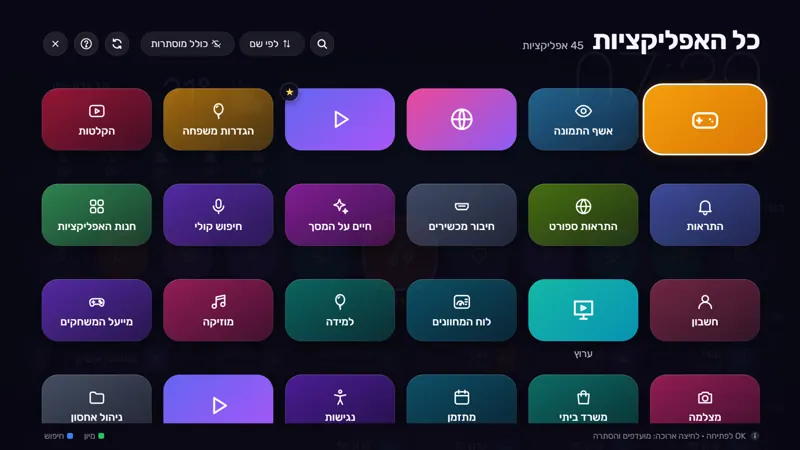Close the all apps screen
The image size is (800, 450).
pos(55,44)
